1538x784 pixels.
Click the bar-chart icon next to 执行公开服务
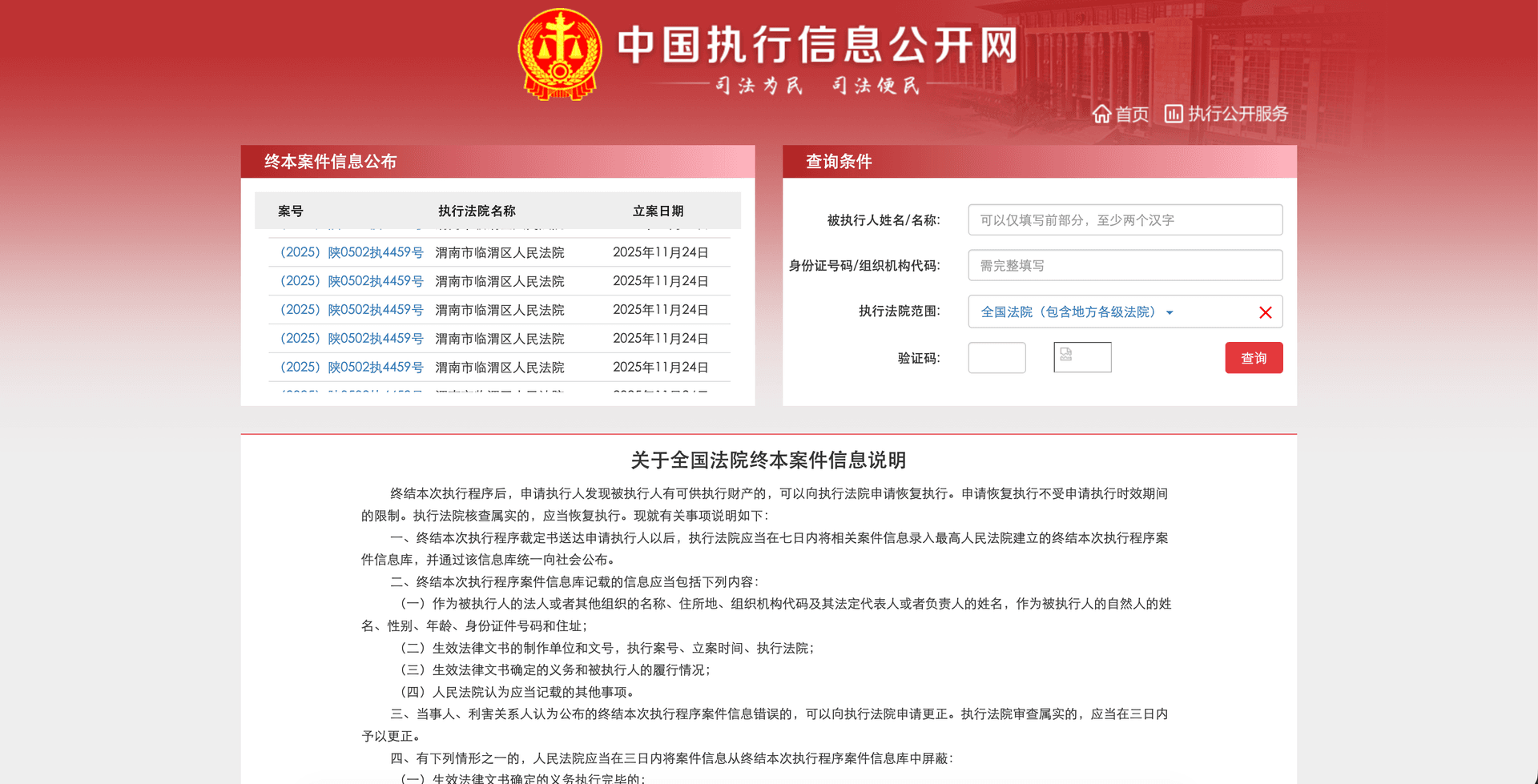(1173, 114)
